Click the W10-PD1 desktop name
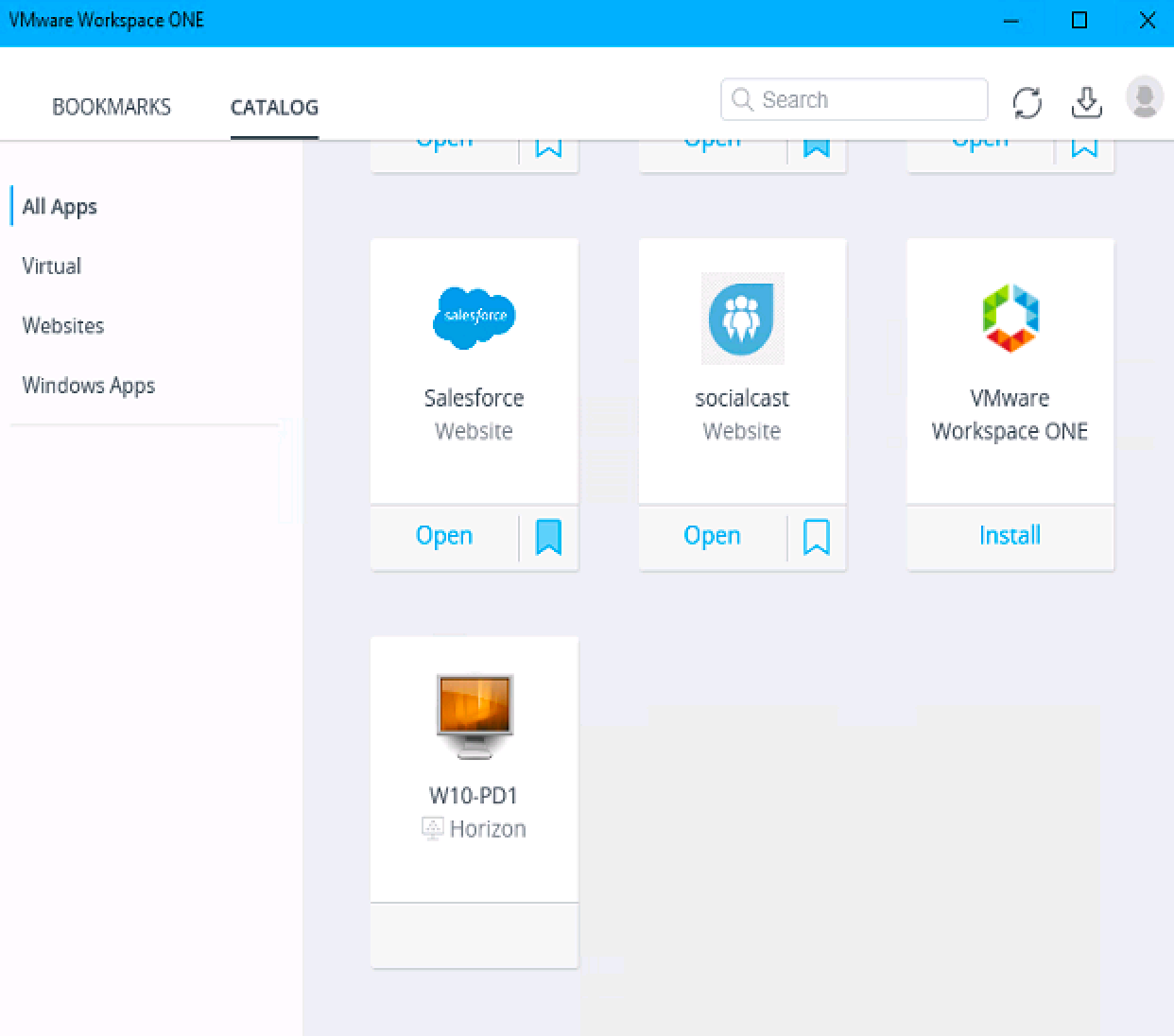The width and height of the screenshot is (1174, 1036). [474, 796]
